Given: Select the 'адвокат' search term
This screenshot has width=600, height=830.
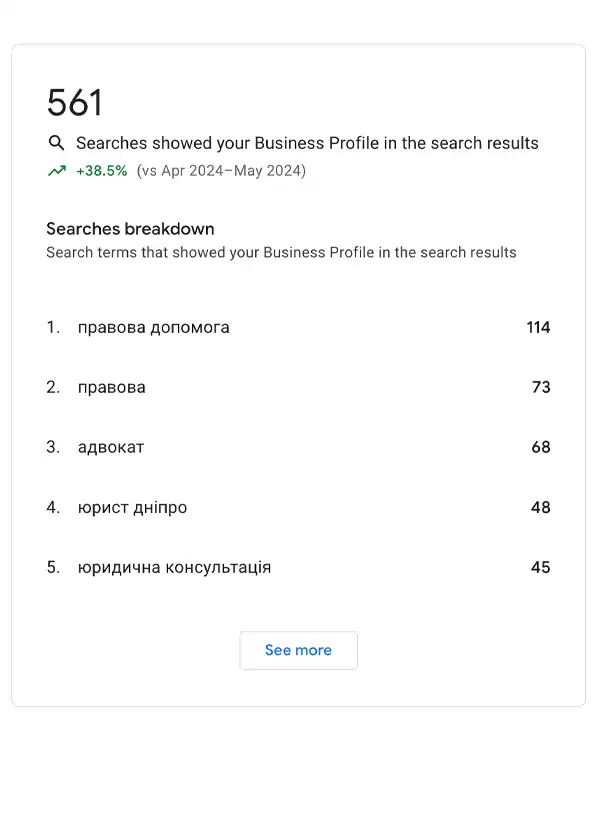Looking at the screenshot, I should [111, 447].
